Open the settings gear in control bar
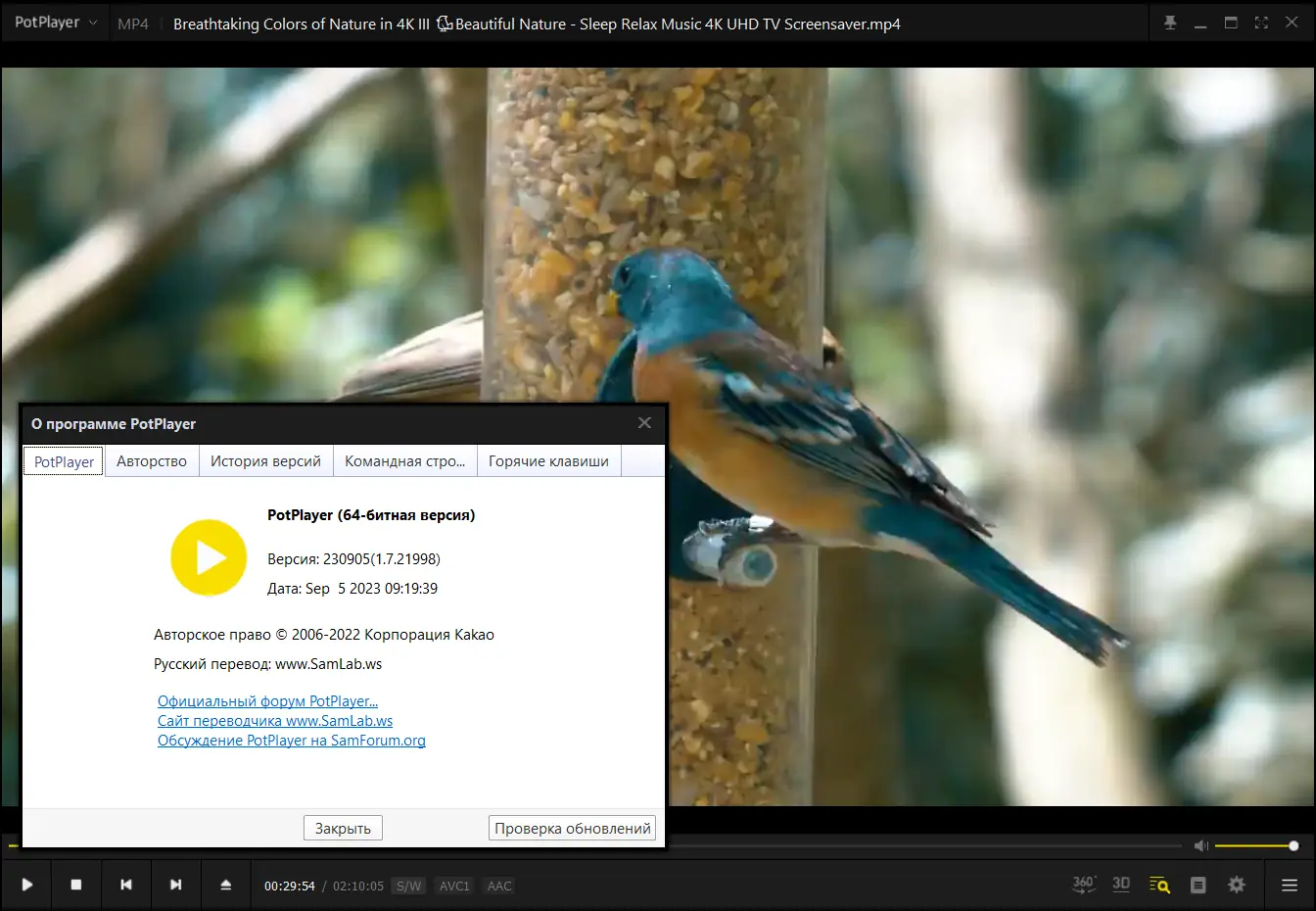This screenshot has height=911, width=1316. point(1237,885)
